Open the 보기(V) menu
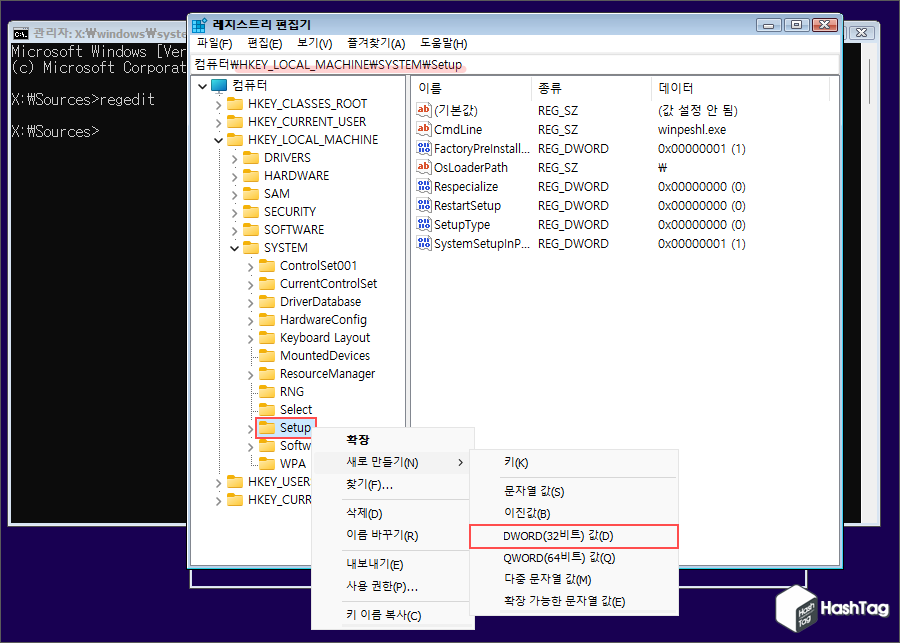Screen dimensions: 900x643 [x=315, y=44]
